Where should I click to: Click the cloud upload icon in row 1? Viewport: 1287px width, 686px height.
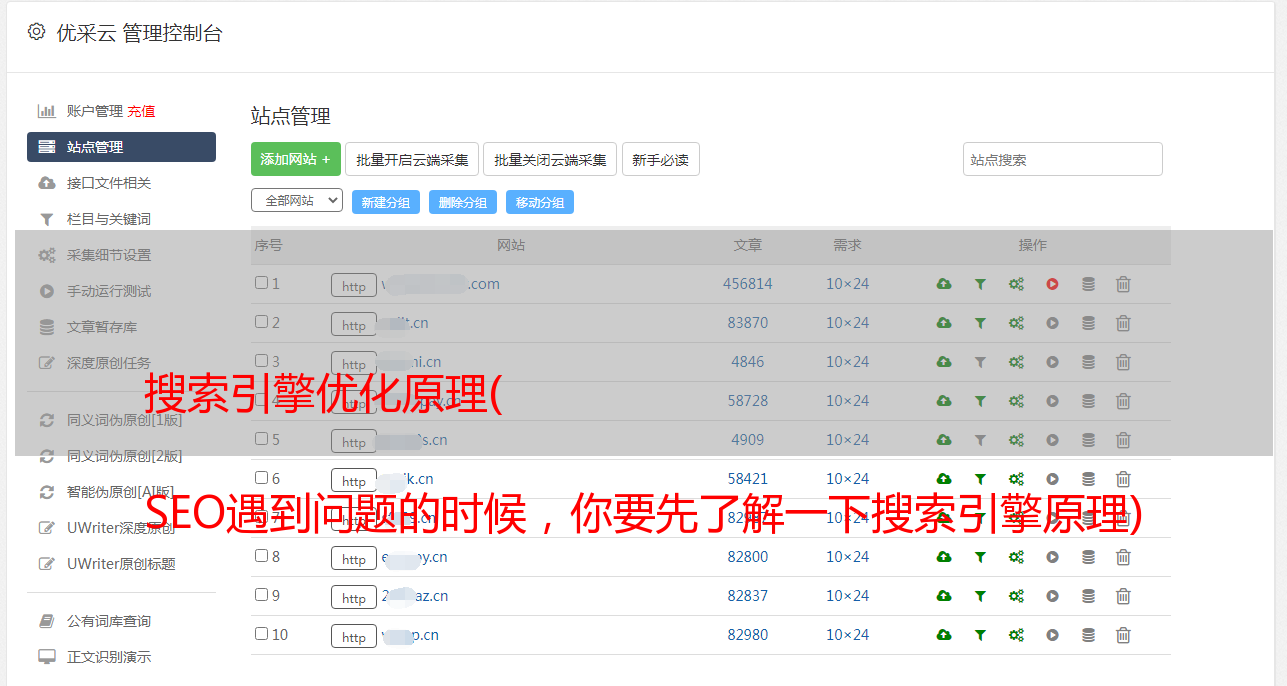click(944, 284)
